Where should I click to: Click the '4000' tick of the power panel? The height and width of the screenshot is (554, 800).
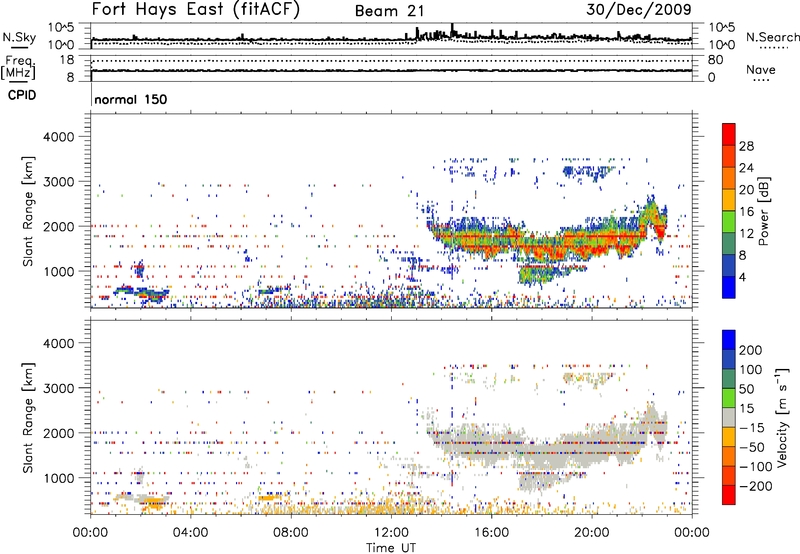coord(59,137)
